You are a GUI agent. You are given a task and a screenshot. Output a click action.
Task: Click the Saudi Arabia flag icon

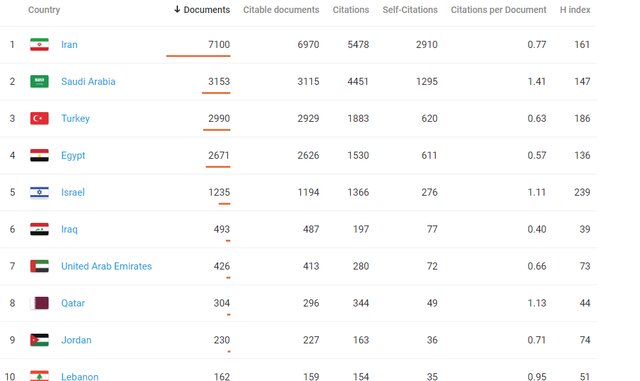point(40,81)
